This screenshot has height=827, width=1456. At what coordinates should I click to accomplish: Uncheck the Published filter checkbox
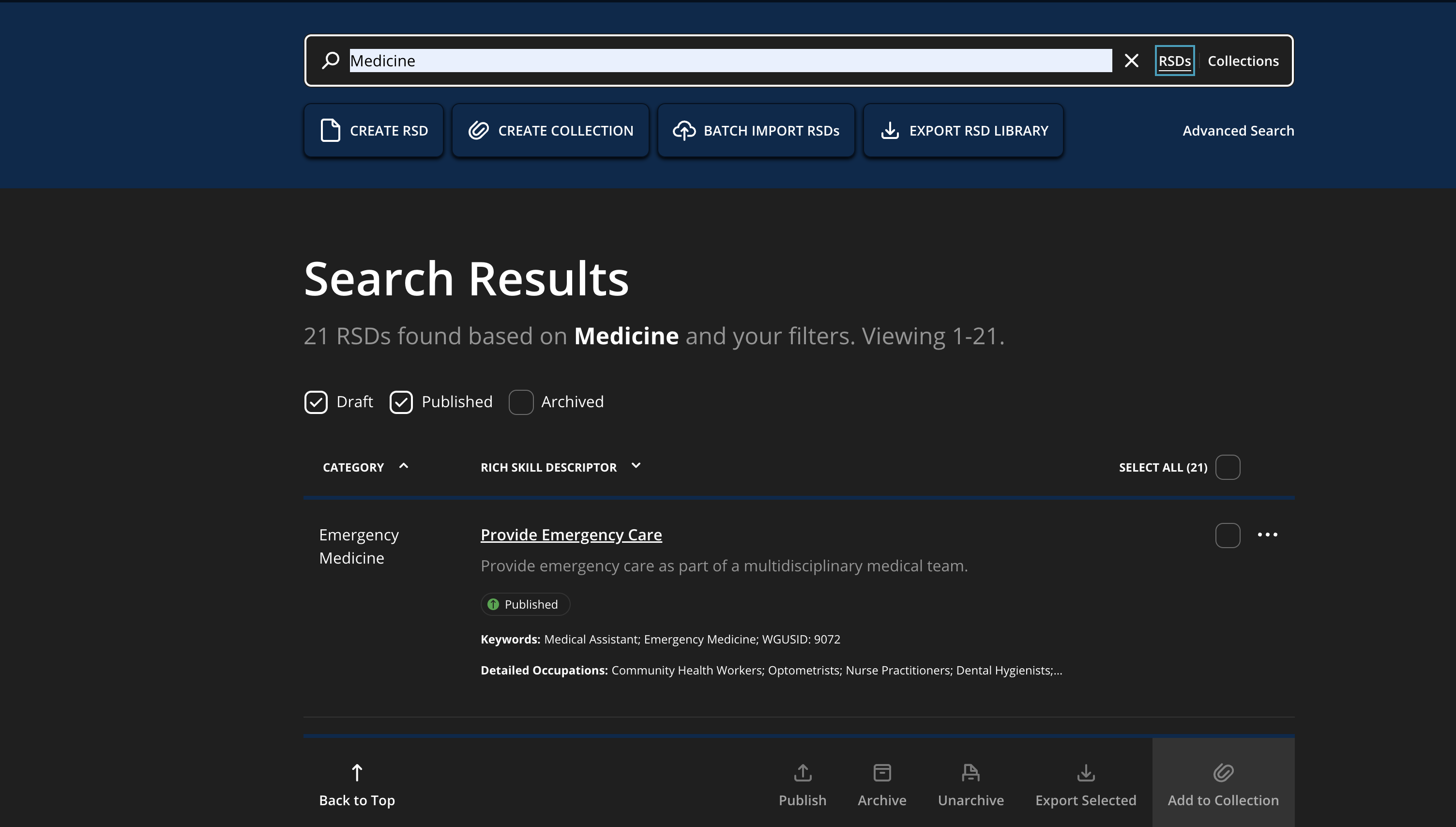pos(401,402)
